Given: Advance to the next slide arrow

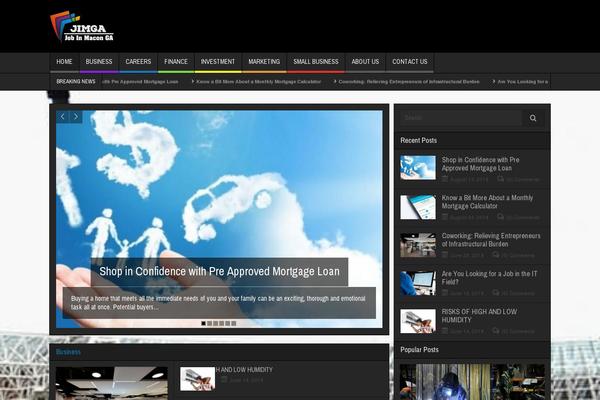Looking at the screenshot, I should pos(76,116).
